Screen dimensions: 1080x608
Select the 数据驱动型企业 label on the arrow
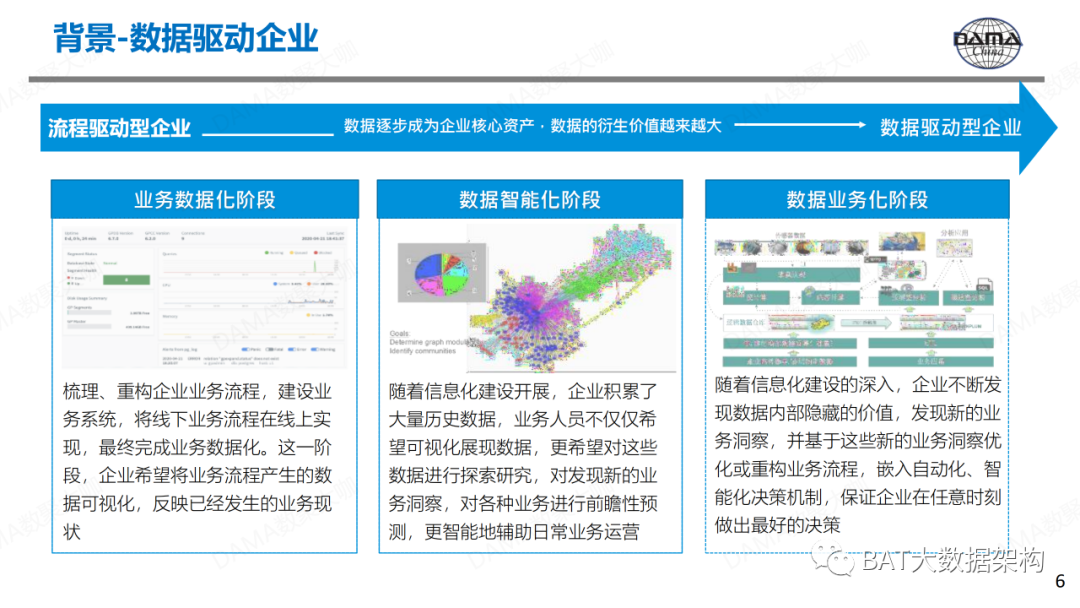click(x=951, y=127)
